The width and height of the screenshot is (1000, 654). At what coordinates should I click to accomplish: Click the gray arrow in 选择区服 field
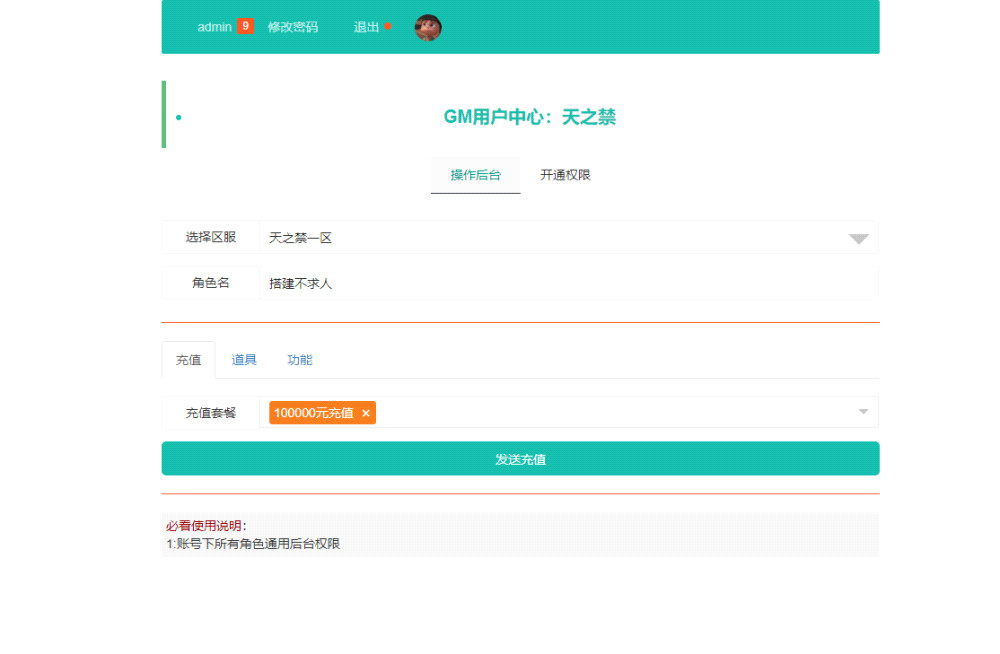(858, 239)
